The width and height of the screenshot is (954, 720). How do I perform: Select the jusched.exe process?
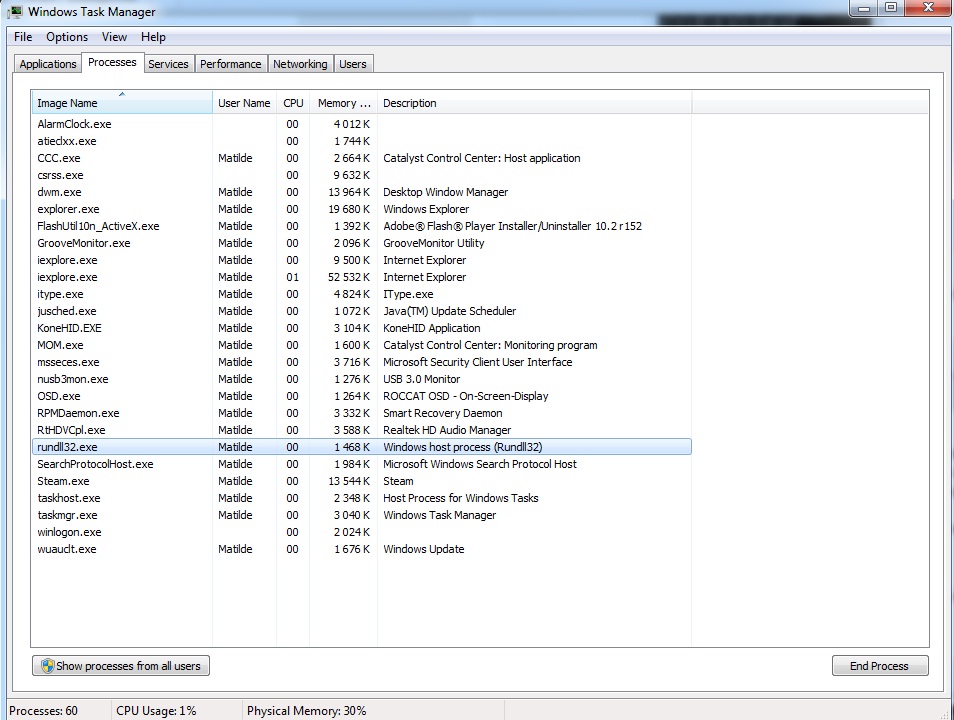pyautogui.click(x=361, y=312)
